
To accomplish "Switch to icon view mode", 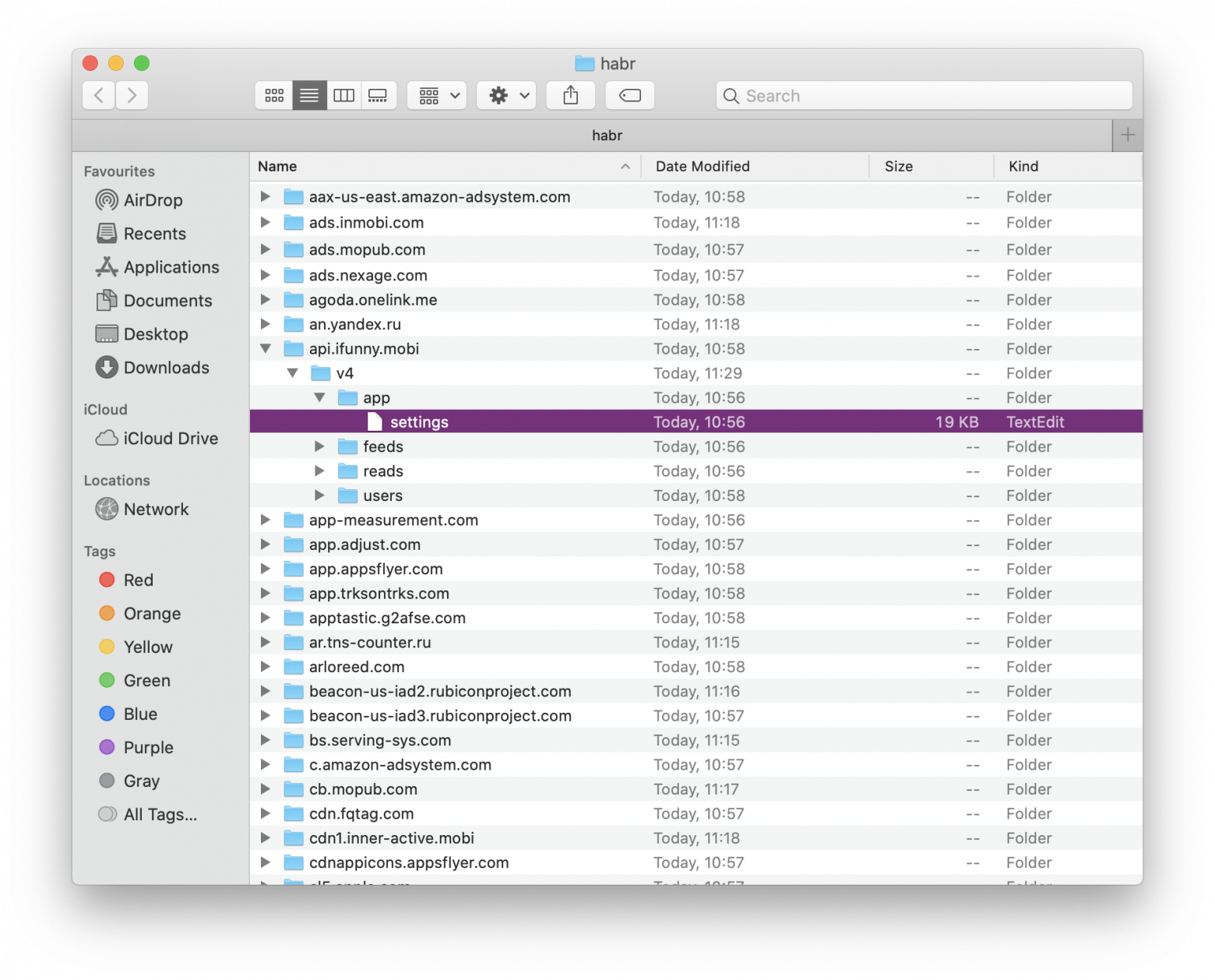I will click(274, 95).
